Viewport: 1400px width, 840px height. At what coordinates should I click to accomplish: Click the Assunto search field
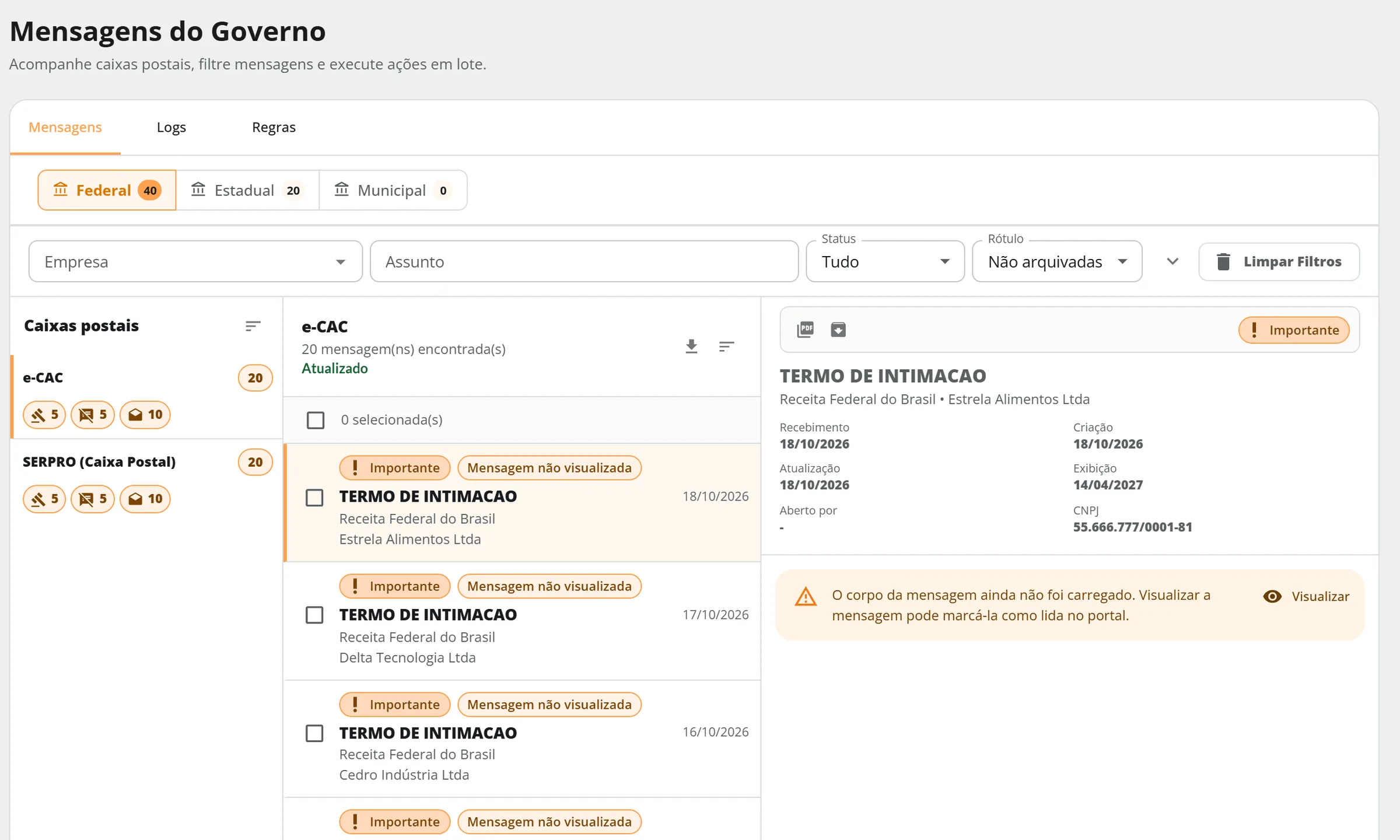[x=584, y=261]
